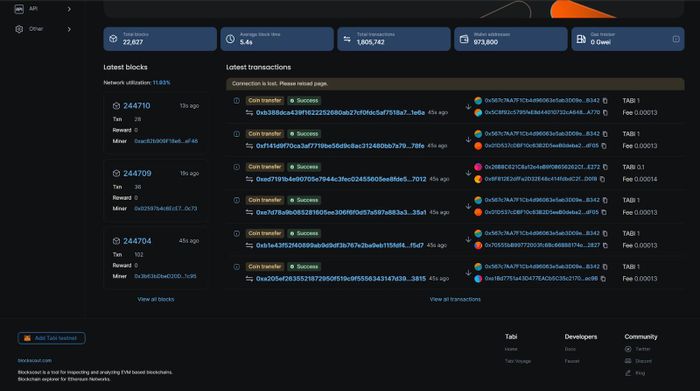Open details icon for transaction ending 7012
This screenshot has height=391, width=700.
click(x=237, y=167)
